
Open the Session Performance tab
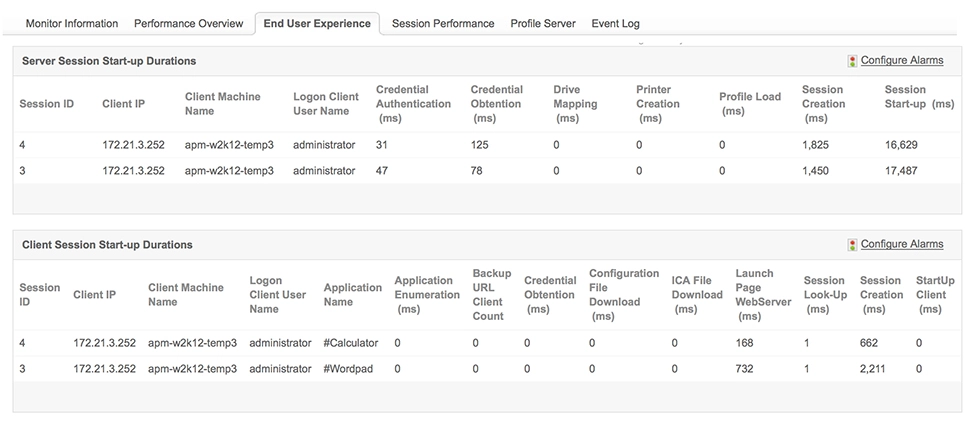tap(443, 23)
